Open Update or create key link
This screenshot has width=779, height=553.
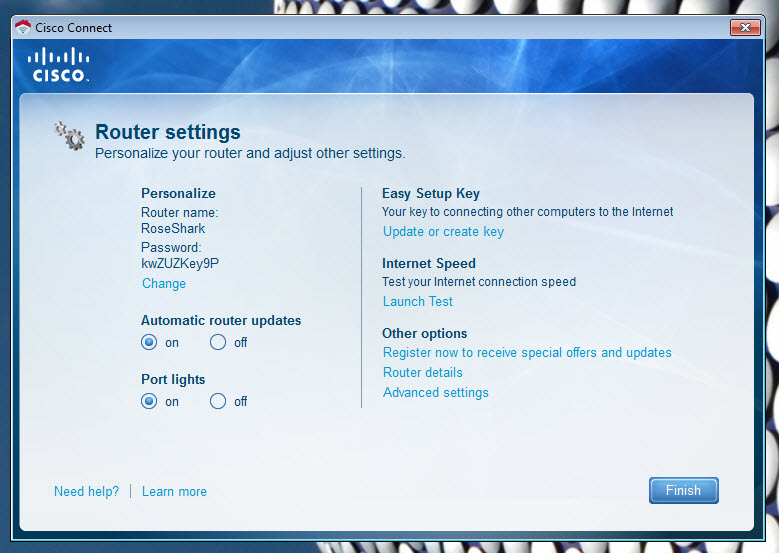coord(443,232)
